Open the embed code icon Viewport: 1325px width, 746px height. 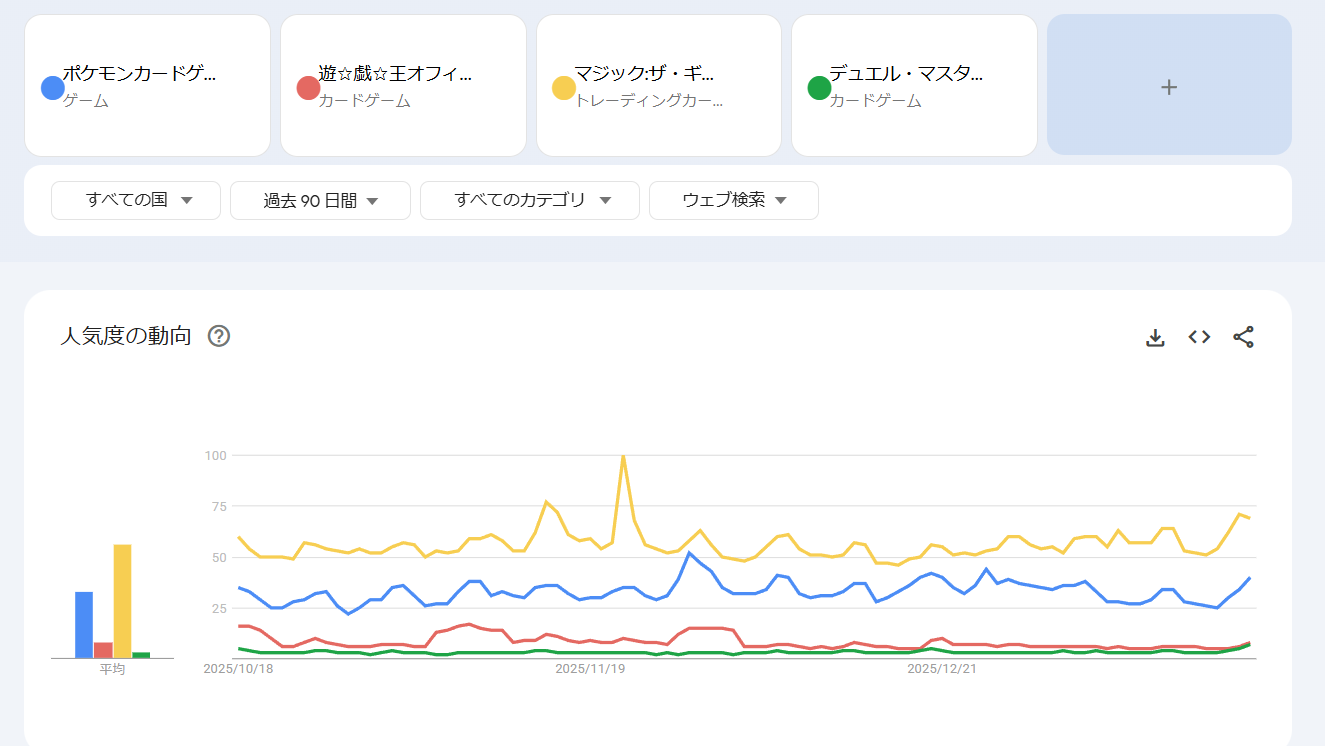[x=1199, y=337]
